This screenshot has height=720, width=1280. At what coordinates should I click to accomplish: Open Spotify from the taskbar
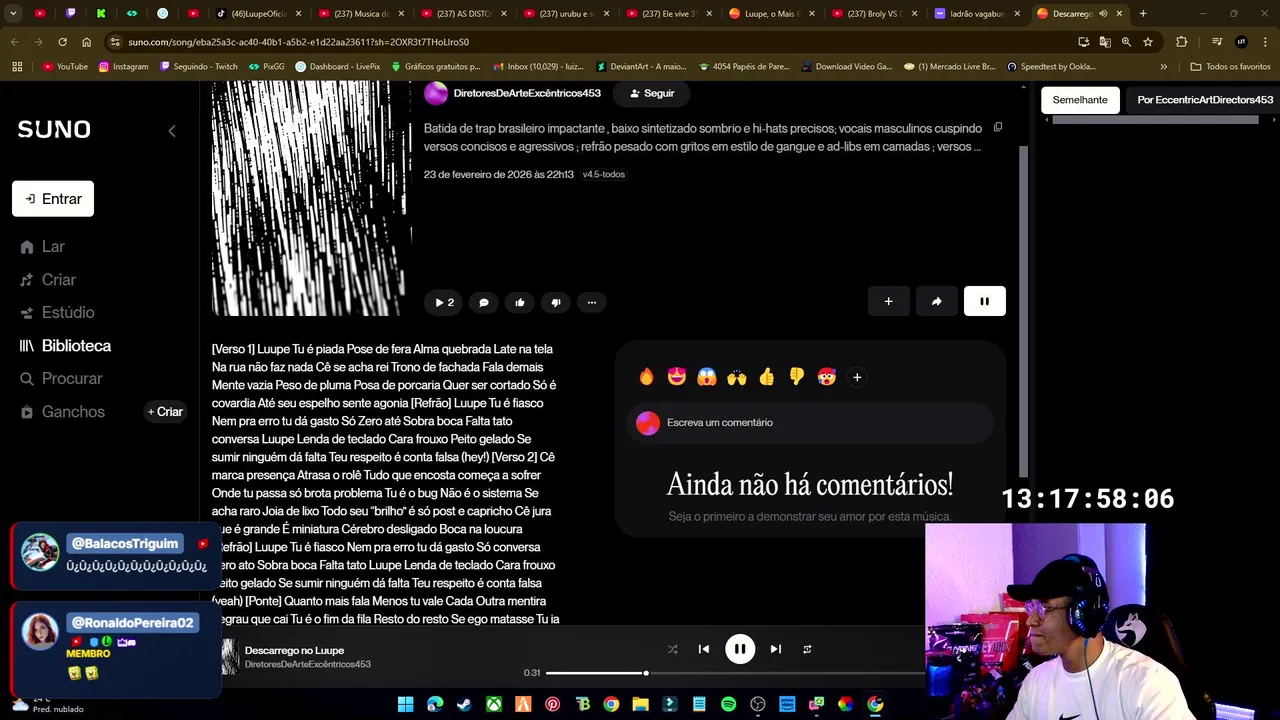click(x=728, y=705)
